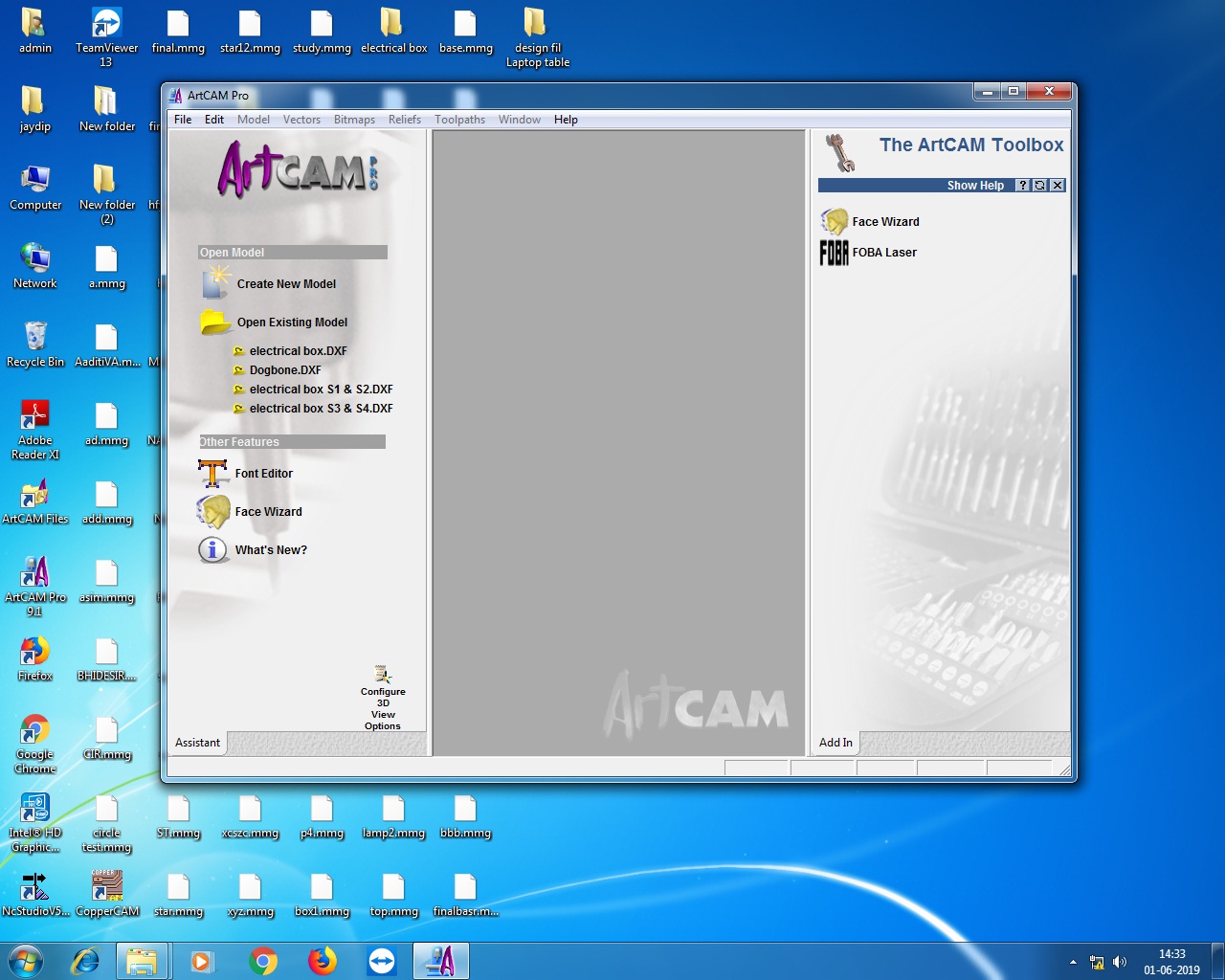Open Windows Explorer from the taskbar
The height and width of the screenshot is (980, 1225).
tap(142, 961)
